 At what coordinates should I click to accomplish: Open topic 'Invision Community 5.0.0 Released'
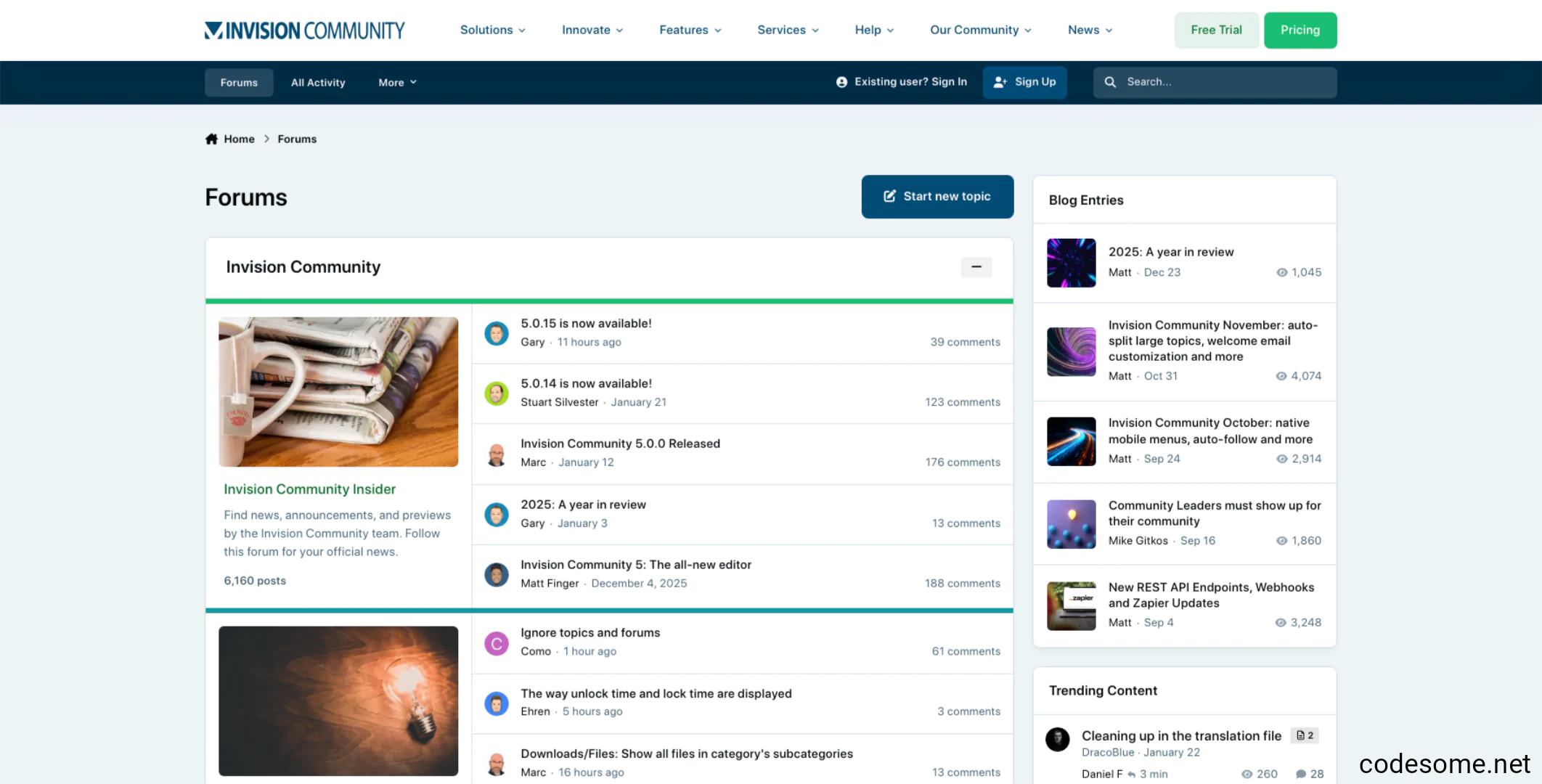click(620, 444)
